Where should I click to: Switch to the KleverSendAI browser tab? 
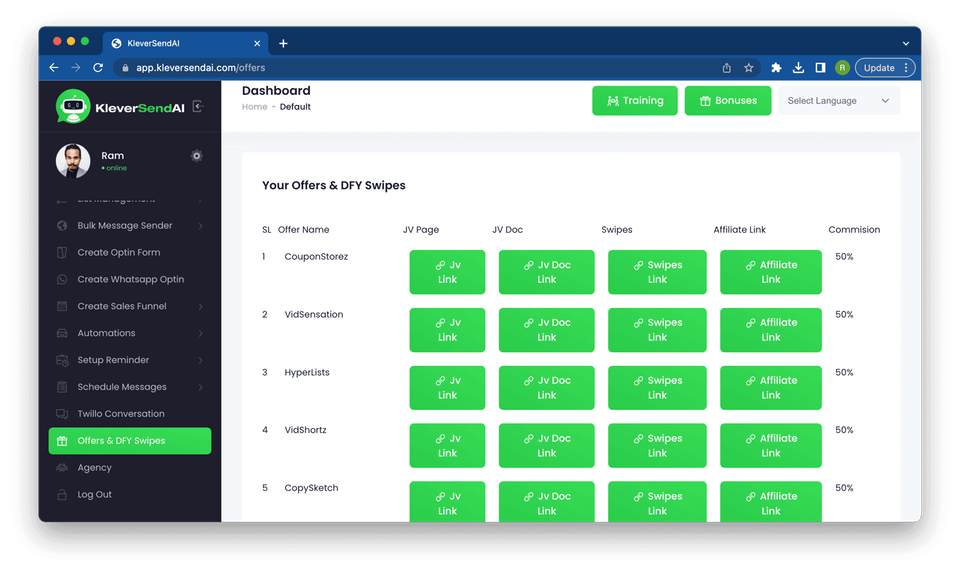186,43
